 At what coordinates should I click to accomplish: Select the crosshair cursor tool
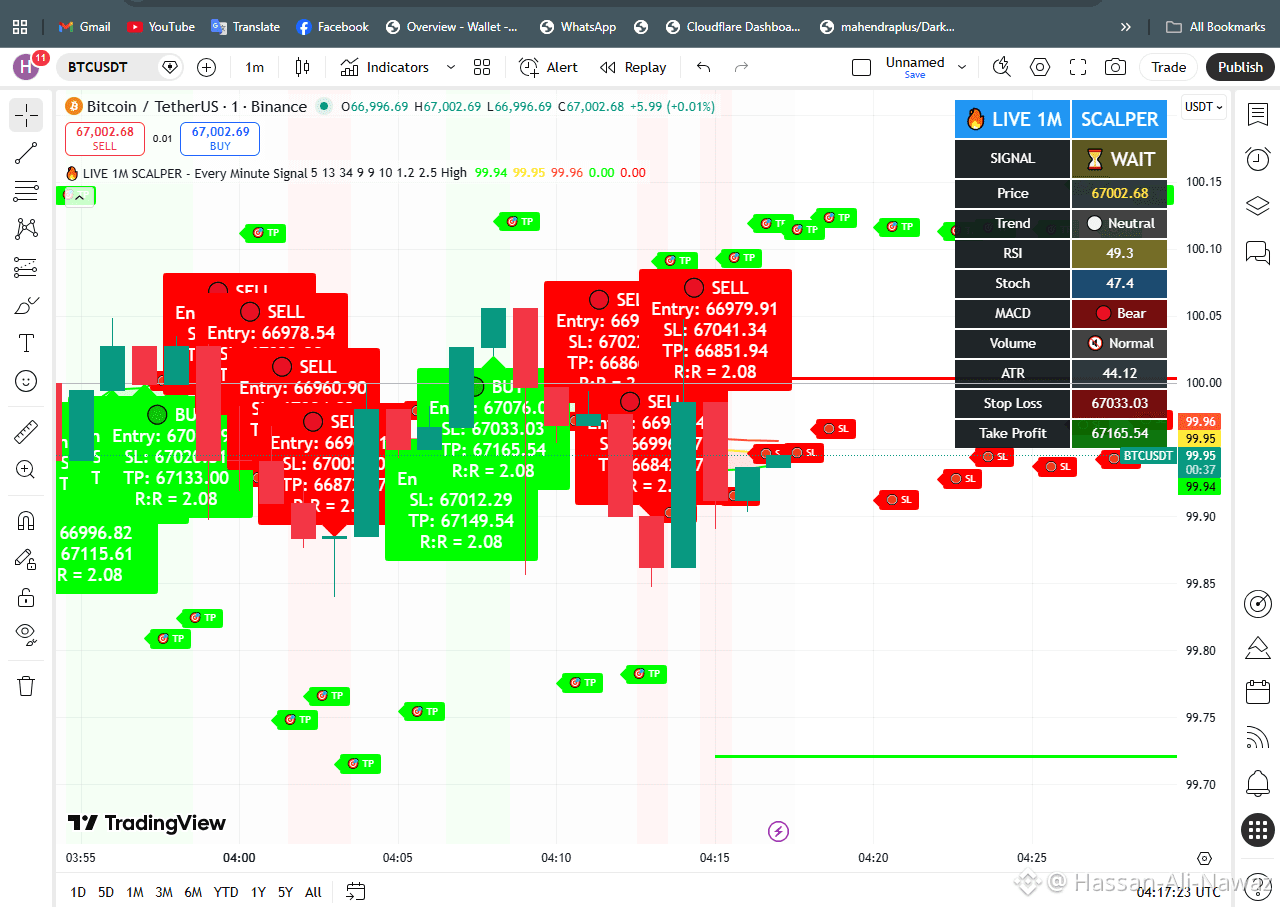pos(26,116)
